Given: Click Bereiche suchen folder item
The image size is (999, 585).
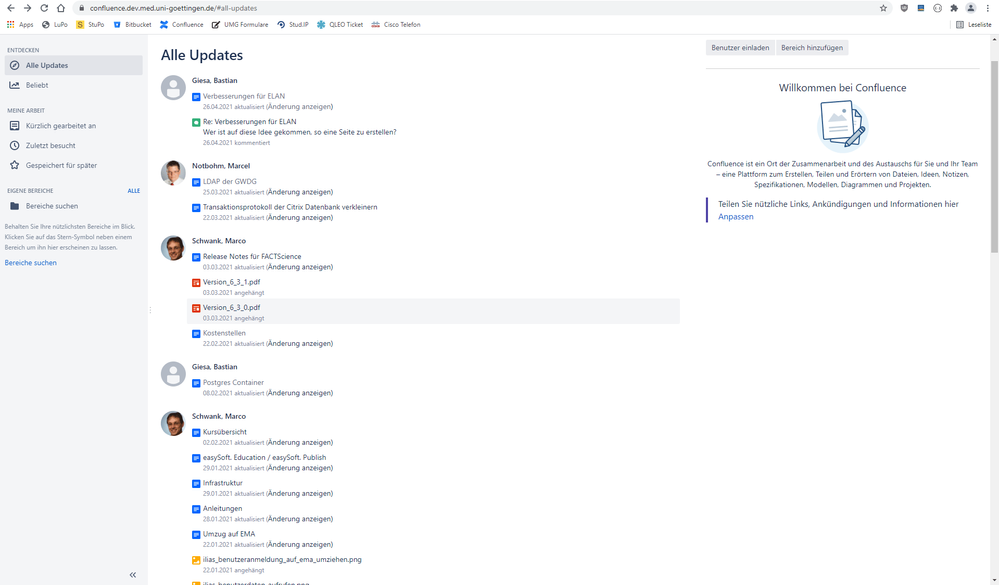Looking at the screenshot, I should click(x=73, y=206).
